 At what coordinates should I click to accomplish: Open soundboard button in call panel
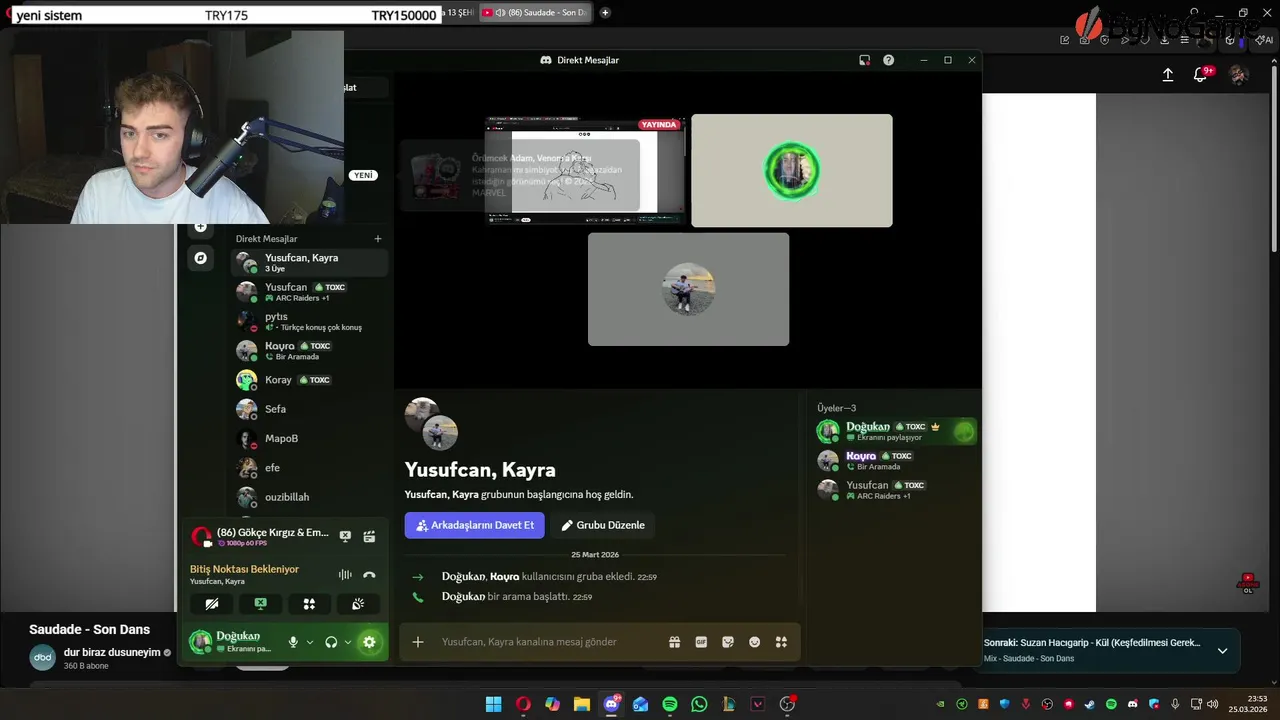(x=357, y=604)
